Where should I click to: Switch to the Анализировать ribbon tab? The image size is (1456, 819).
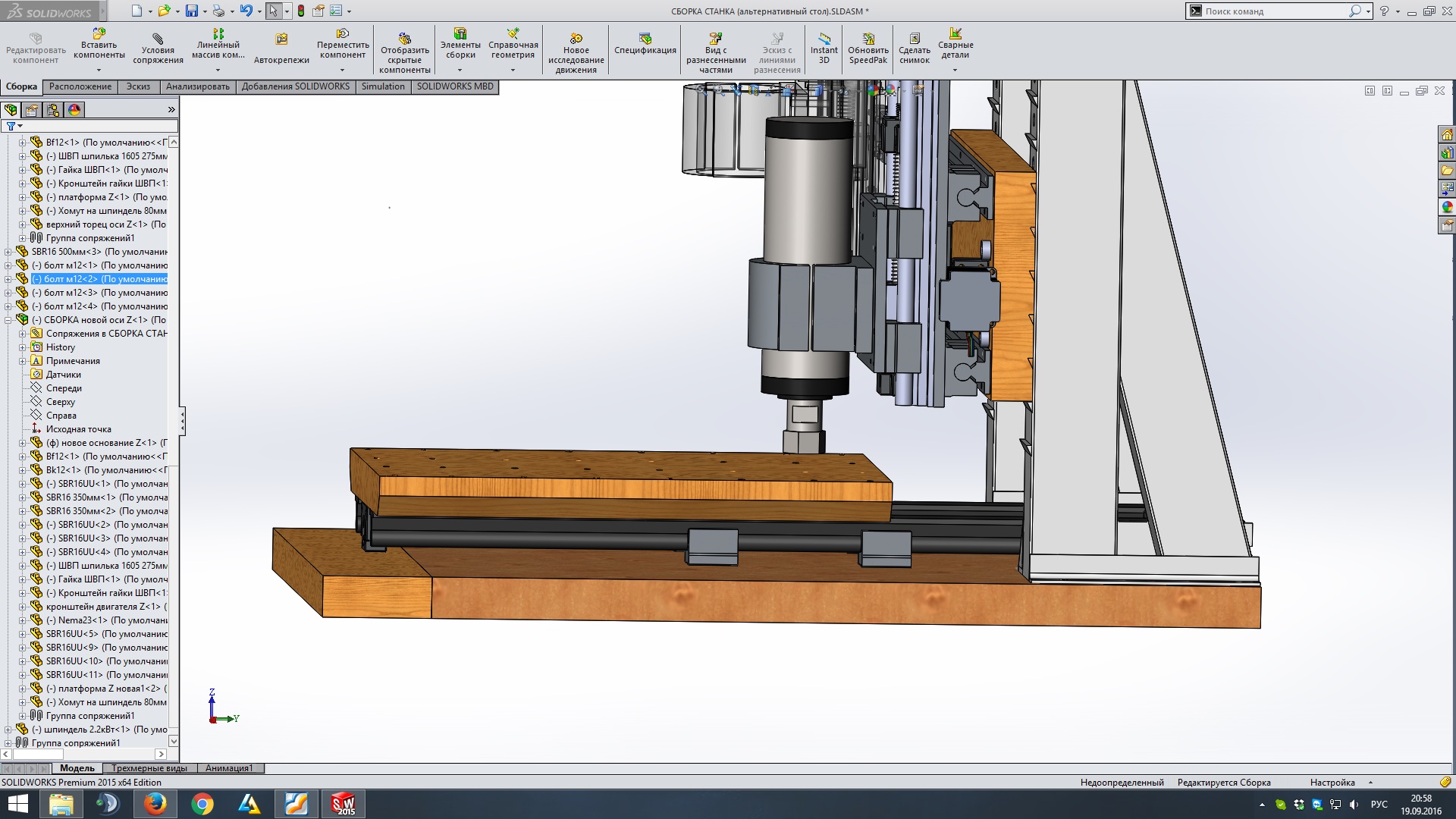197,86
